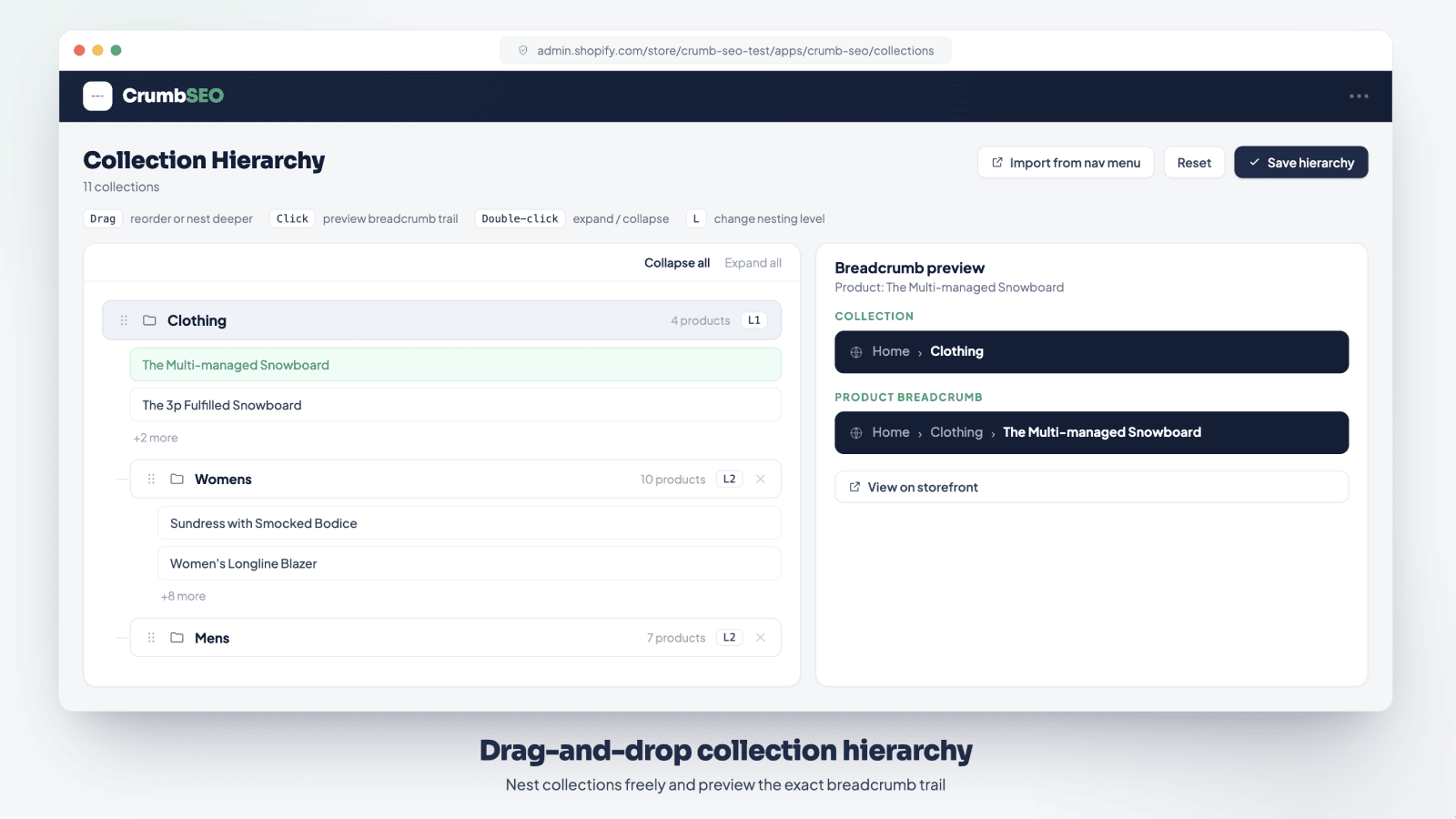The width and height of the screenshot is (1456, 819).
Task: Change Mens nesting level L2 badge
Action: coord(729,638)
